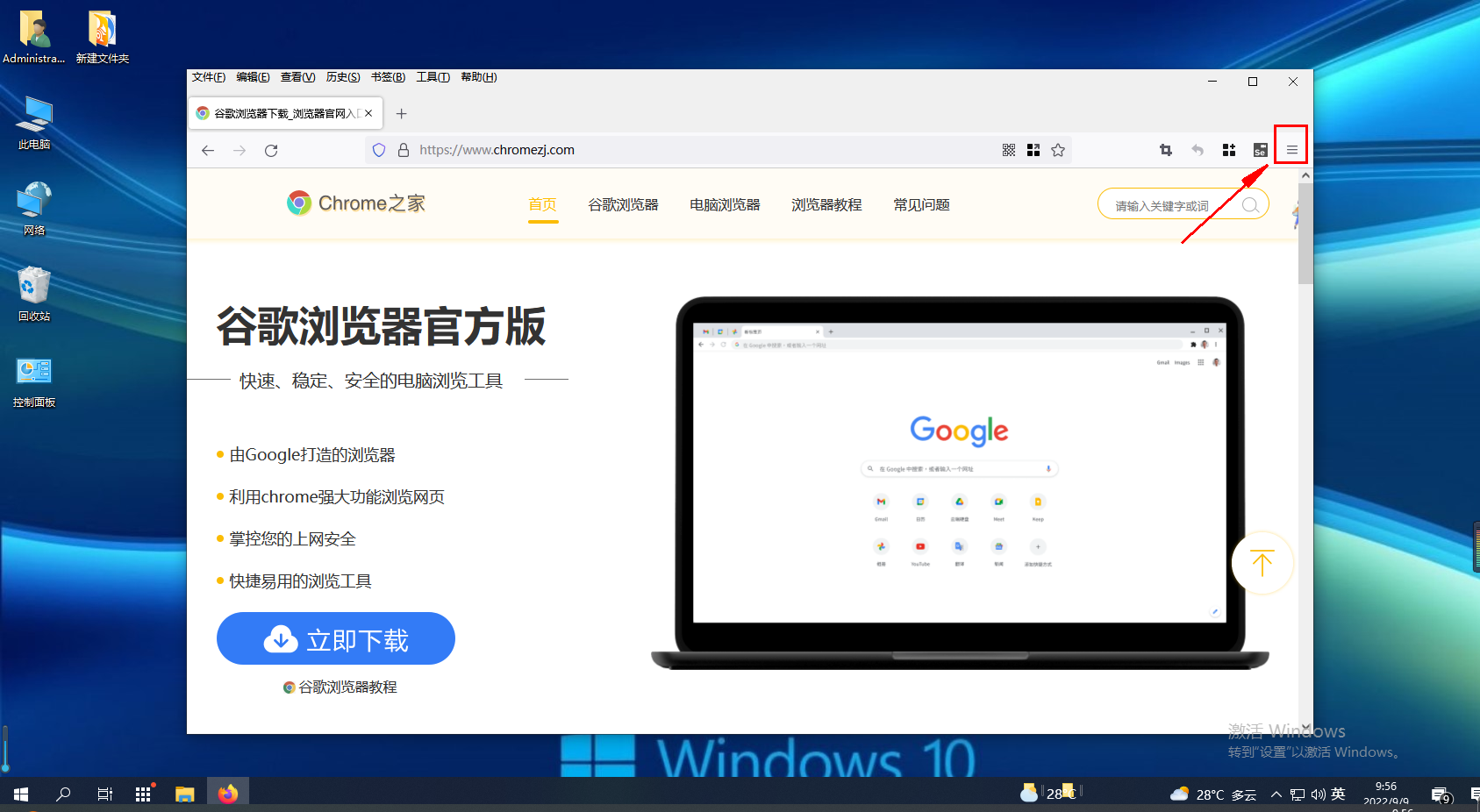The width and height of the screenshot is (1480, 812).
Task: Click the browser back arrow
Action: point(208,150)
